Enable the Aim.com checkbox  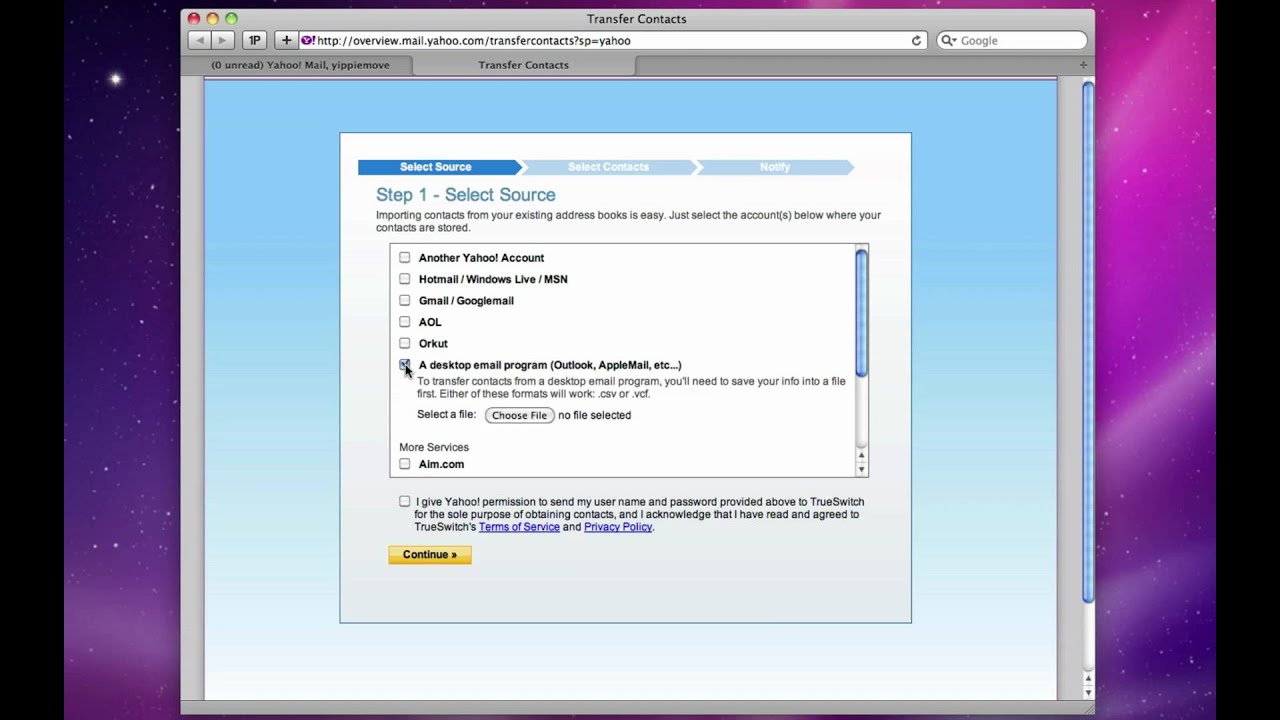[x=405, y=464]
